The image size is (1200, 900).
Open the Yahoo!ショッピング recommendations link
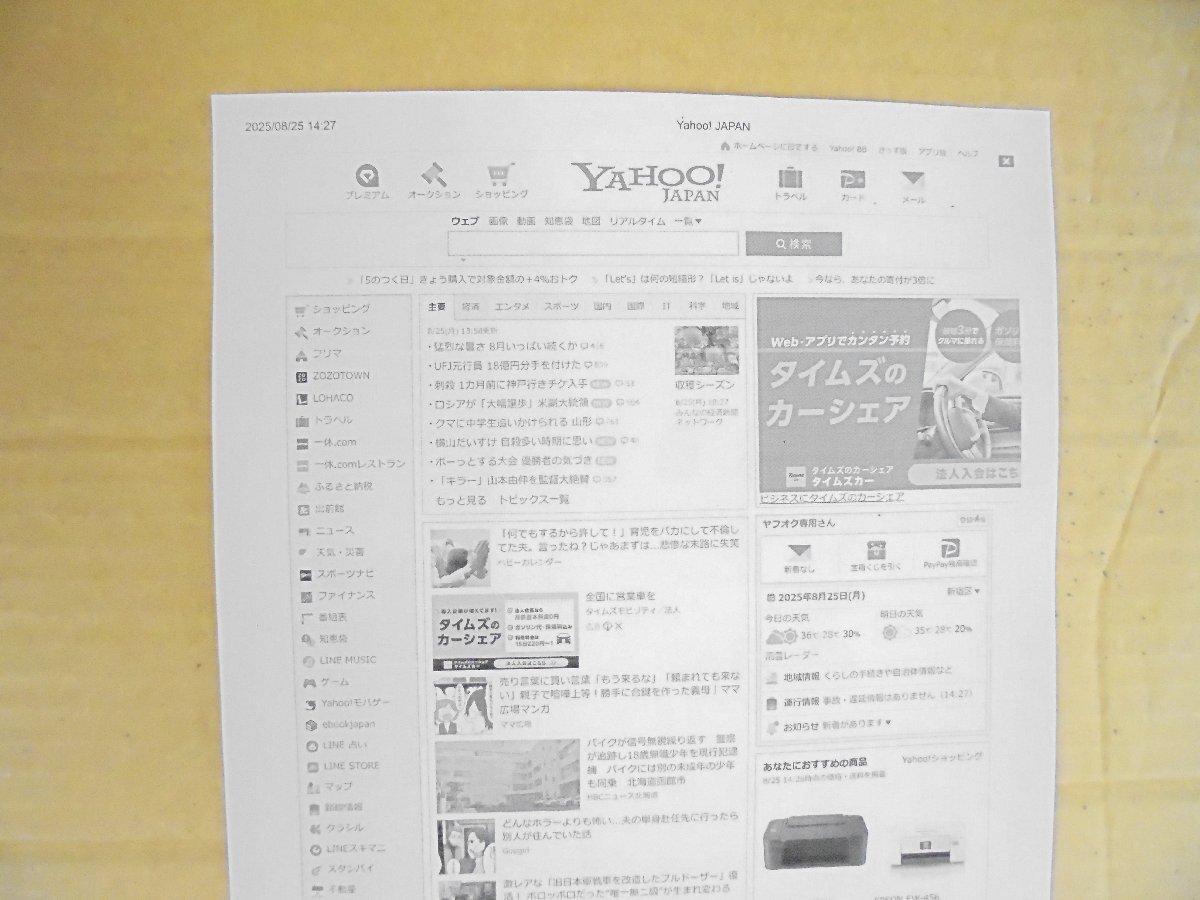coord(941,759)
